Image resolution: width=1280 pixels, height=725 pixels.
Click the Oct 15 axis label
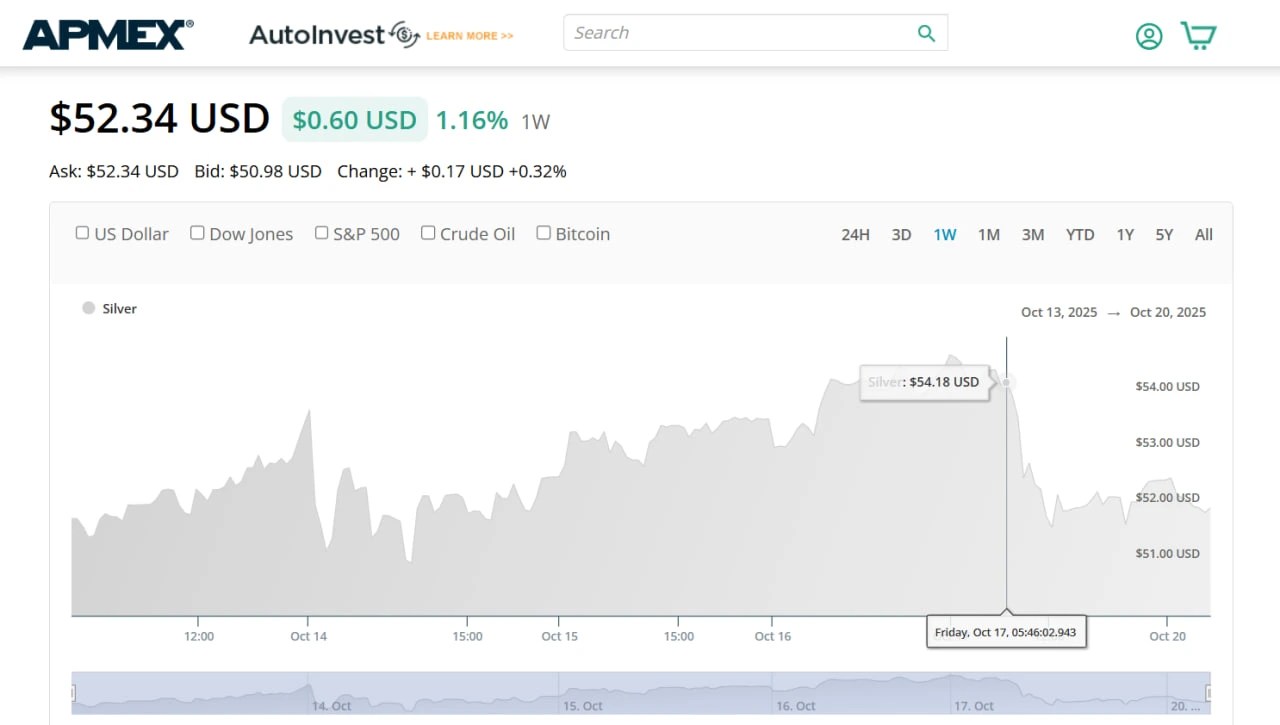click(559, 636)
